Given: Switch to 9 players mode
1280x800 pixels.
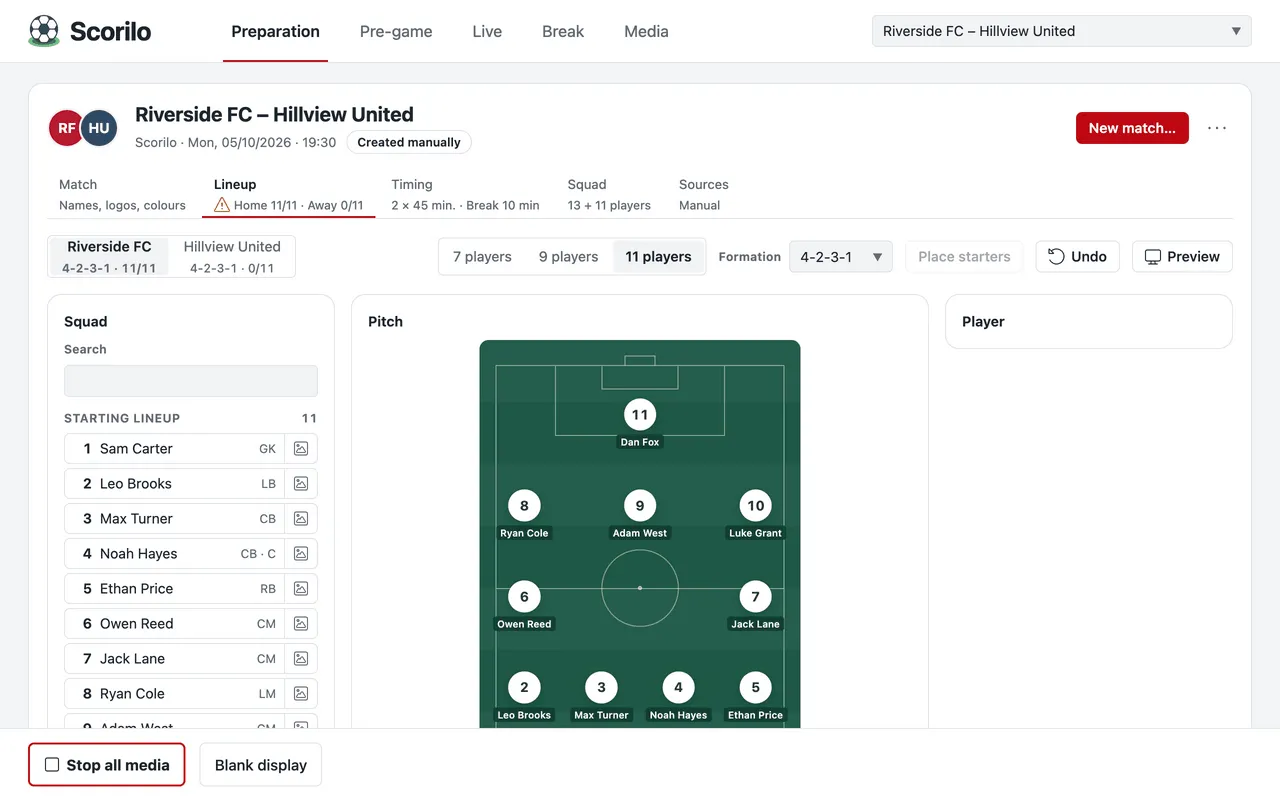Looking at the screenshot, I should tap(568, 256).
